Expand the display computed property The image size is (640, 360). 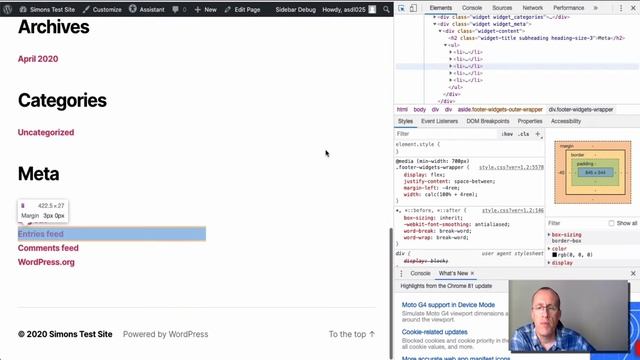549,263
